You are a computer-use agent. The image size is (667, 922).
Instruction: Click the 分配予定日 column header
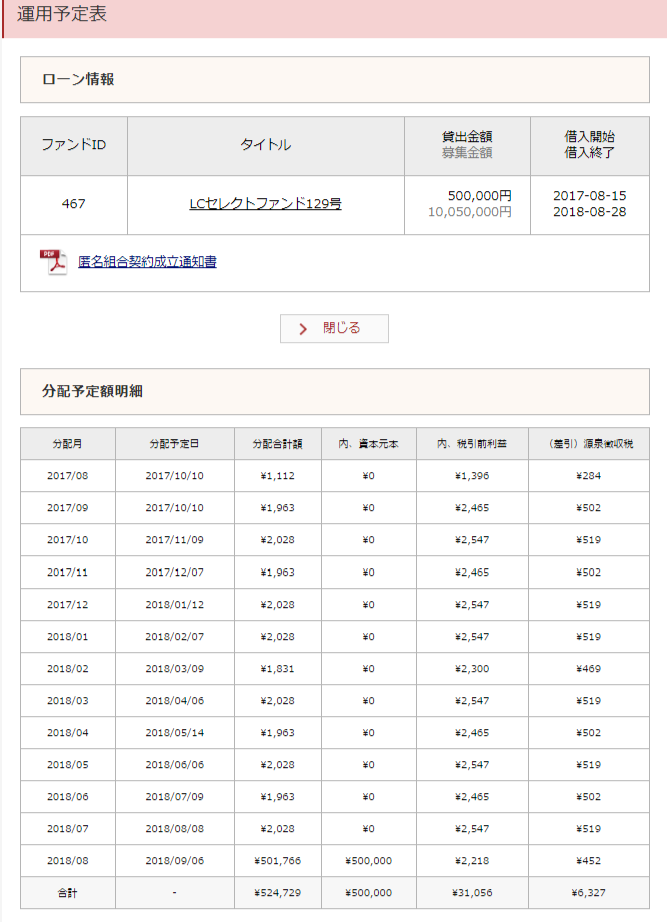tap(175, 443)
